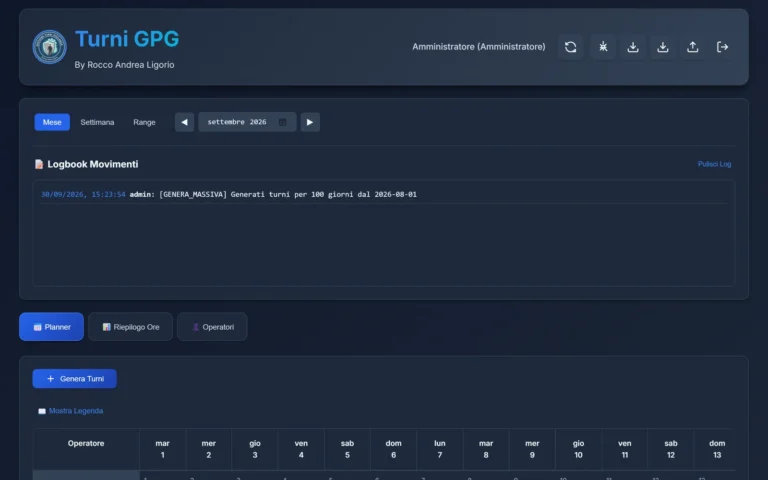Screen dimensions: 768x480
Task: Click the Amministratore (Amministratore) user label
Action: point(479,47)
